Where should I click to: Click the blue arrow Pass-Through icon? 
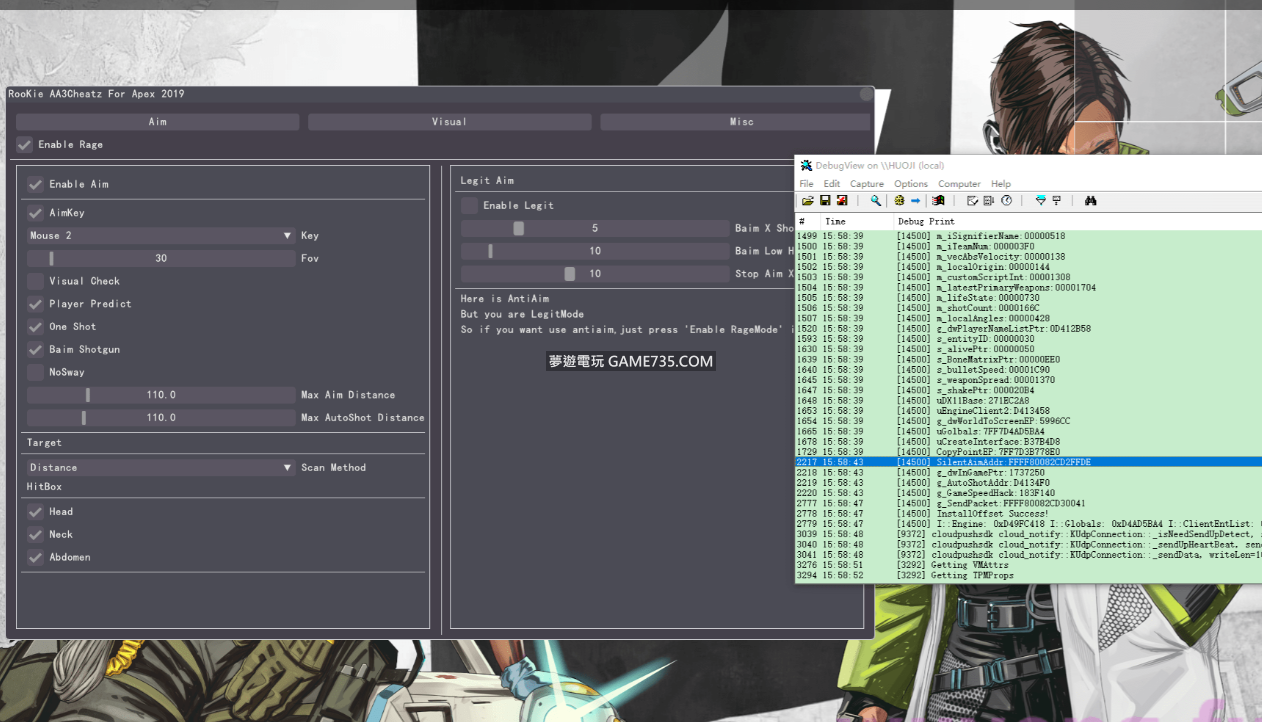coord(915,201)
